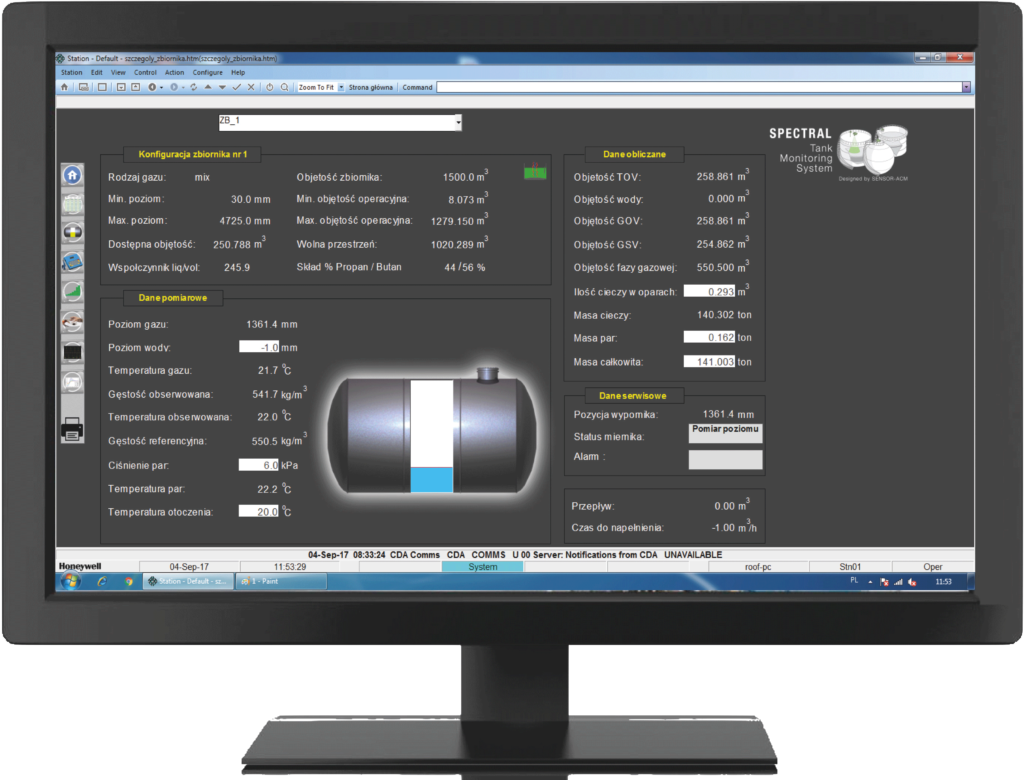Click the highlighted System status bar box
This screenshot has height=780, width=1024.
point(483,567)
